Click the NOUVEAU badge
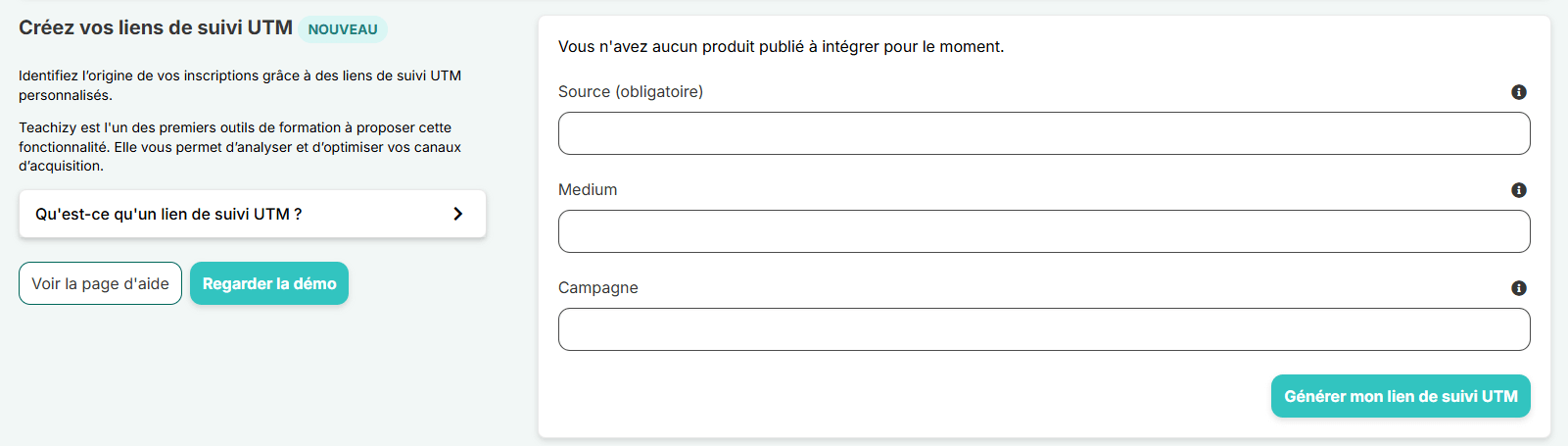 coord(343,29)
